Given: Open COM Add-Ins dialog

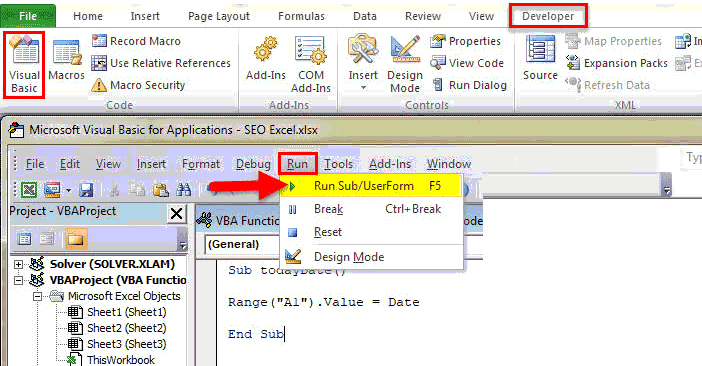Looking at the screenshot, I should pyautogui.click(x=311, y=64).
